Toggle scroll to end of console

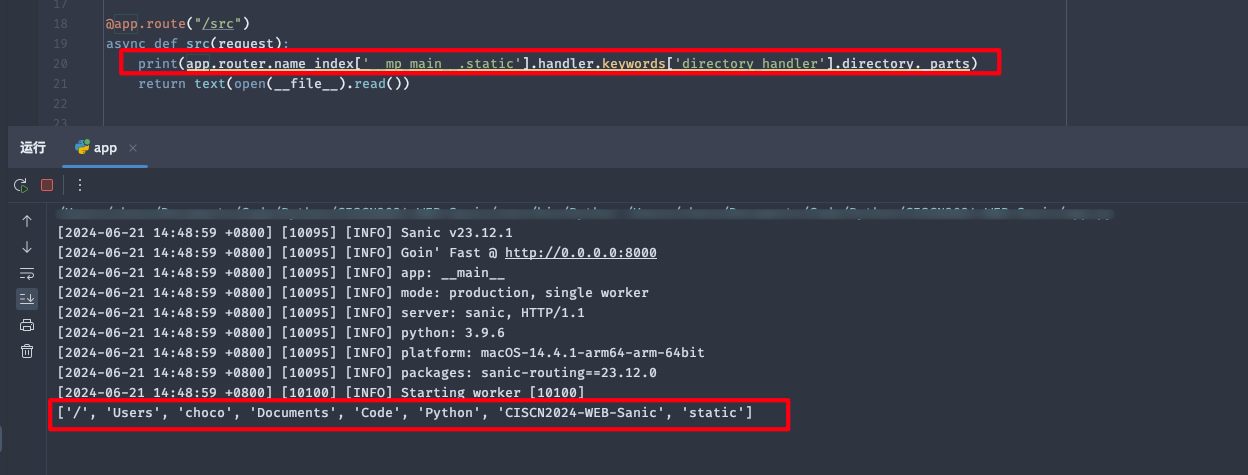tap(27, 298)
